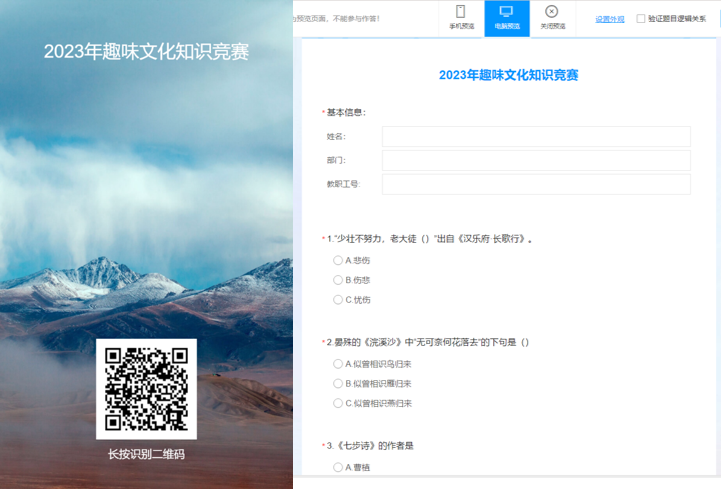Click the poster title 2023年趣味文化知识竞赛
Viewport: 721px width, 489px height.
coord(146,52)
